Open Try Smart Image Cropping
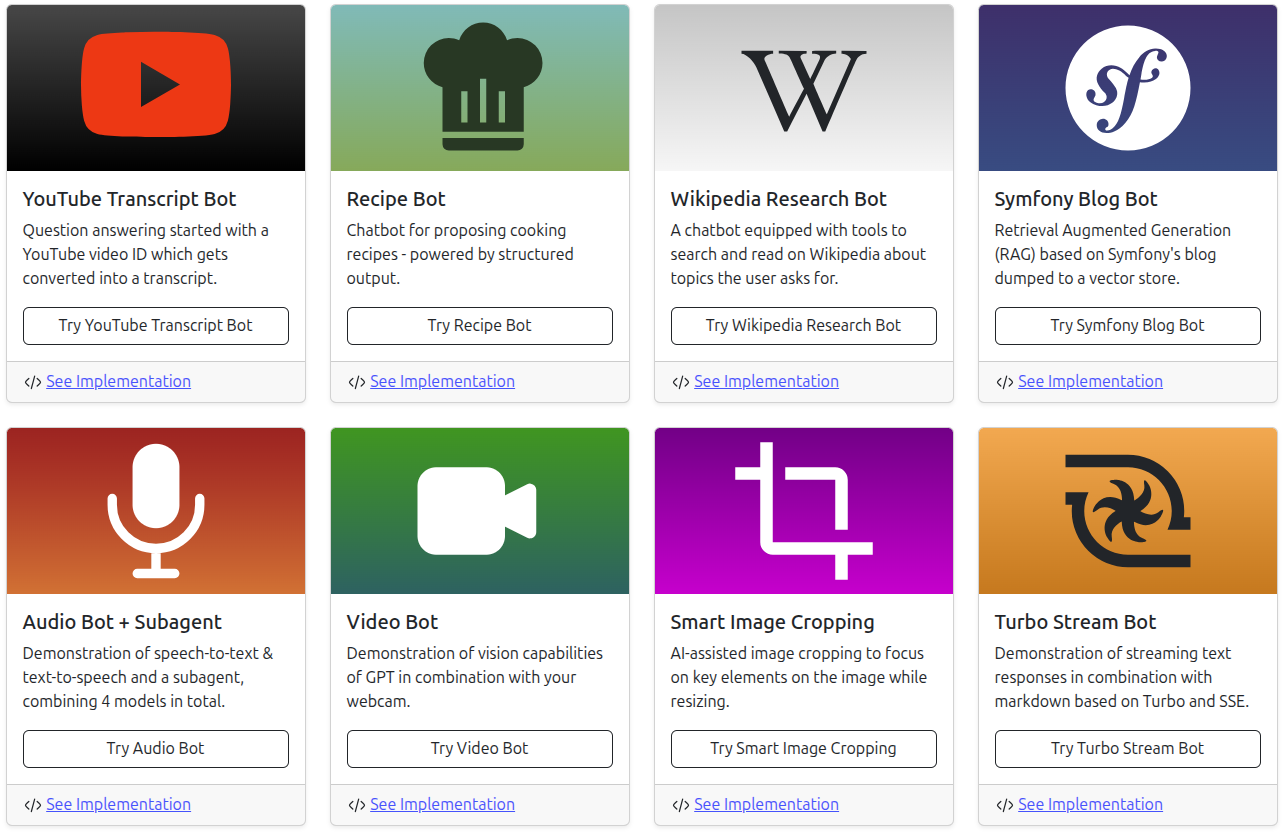This screenshot has width=1283, height=832. (804, 749)
